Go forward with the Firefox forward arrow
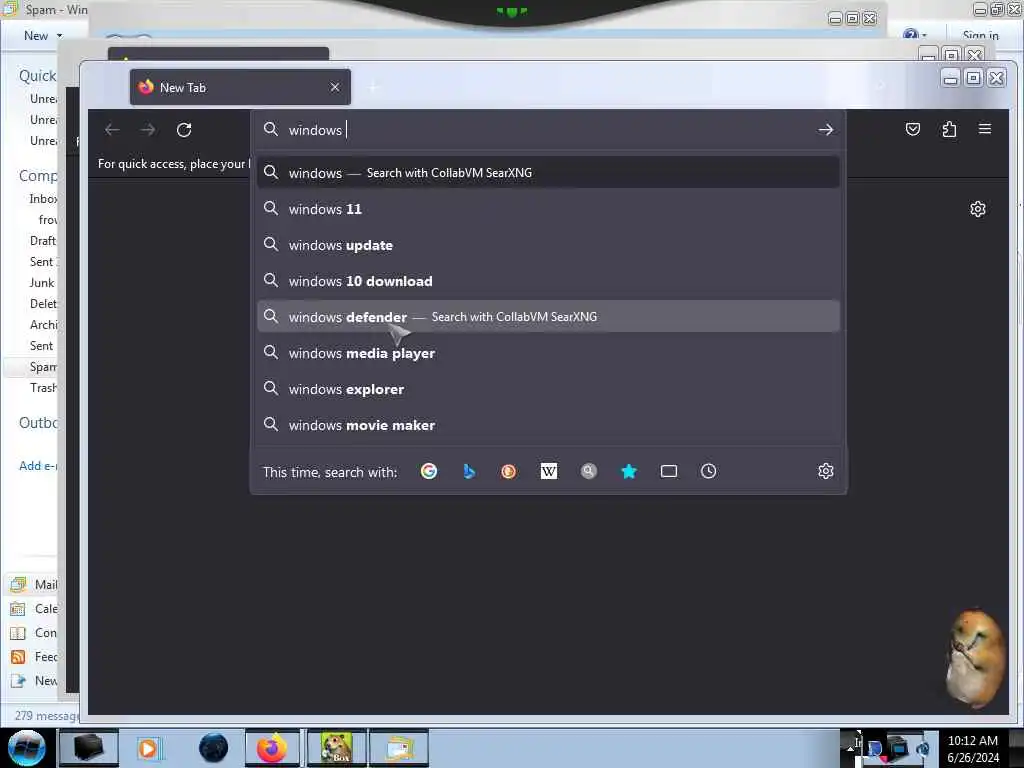 [148, 130]
